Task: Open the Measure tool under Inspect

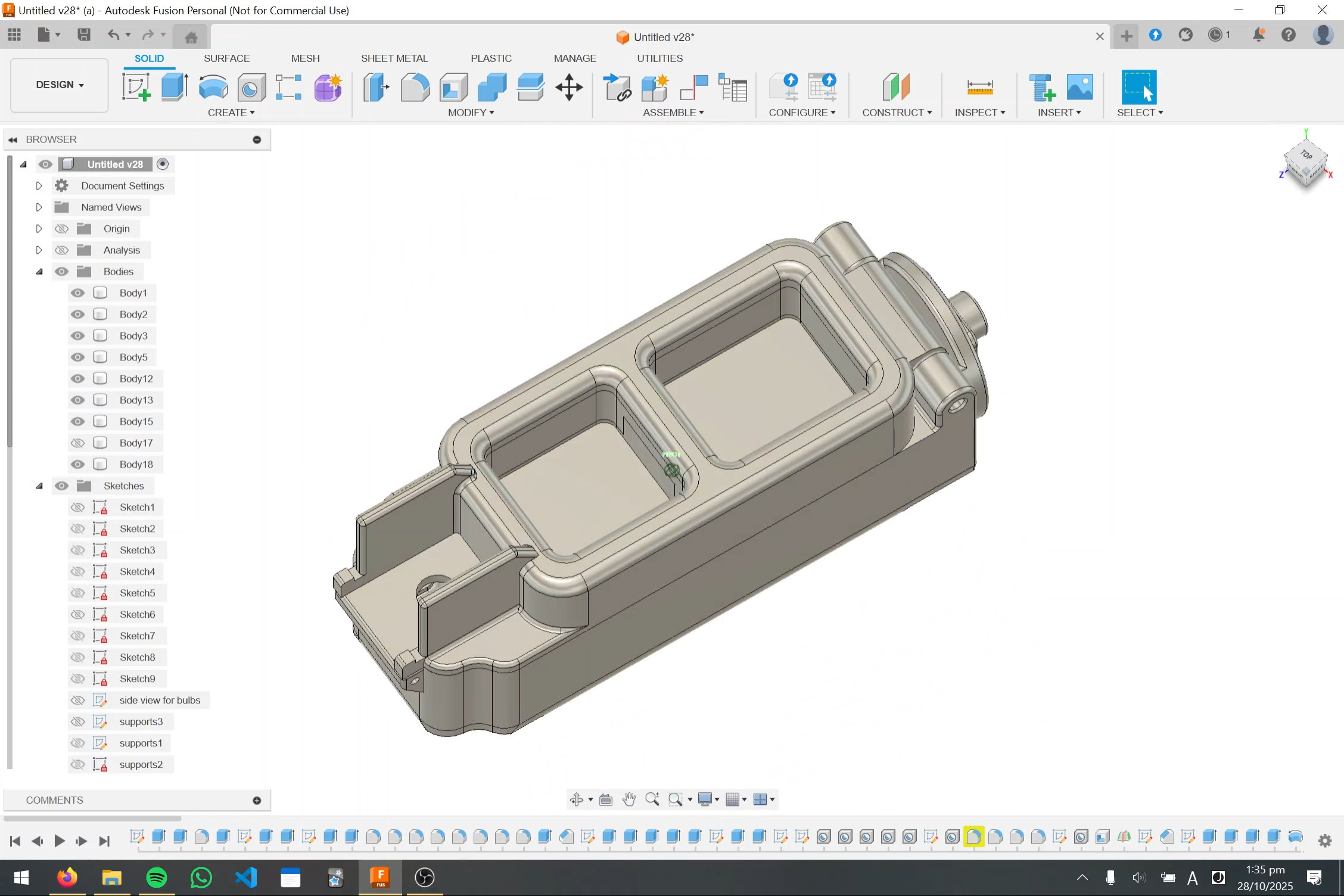Action: pos(979,88)
